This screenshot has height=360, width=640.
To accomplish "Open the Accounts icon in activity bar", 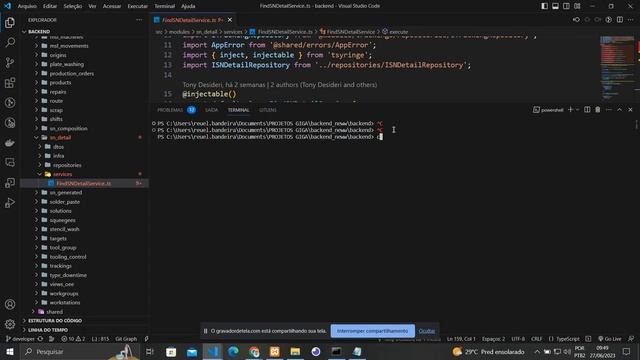I will pos(10,304).
